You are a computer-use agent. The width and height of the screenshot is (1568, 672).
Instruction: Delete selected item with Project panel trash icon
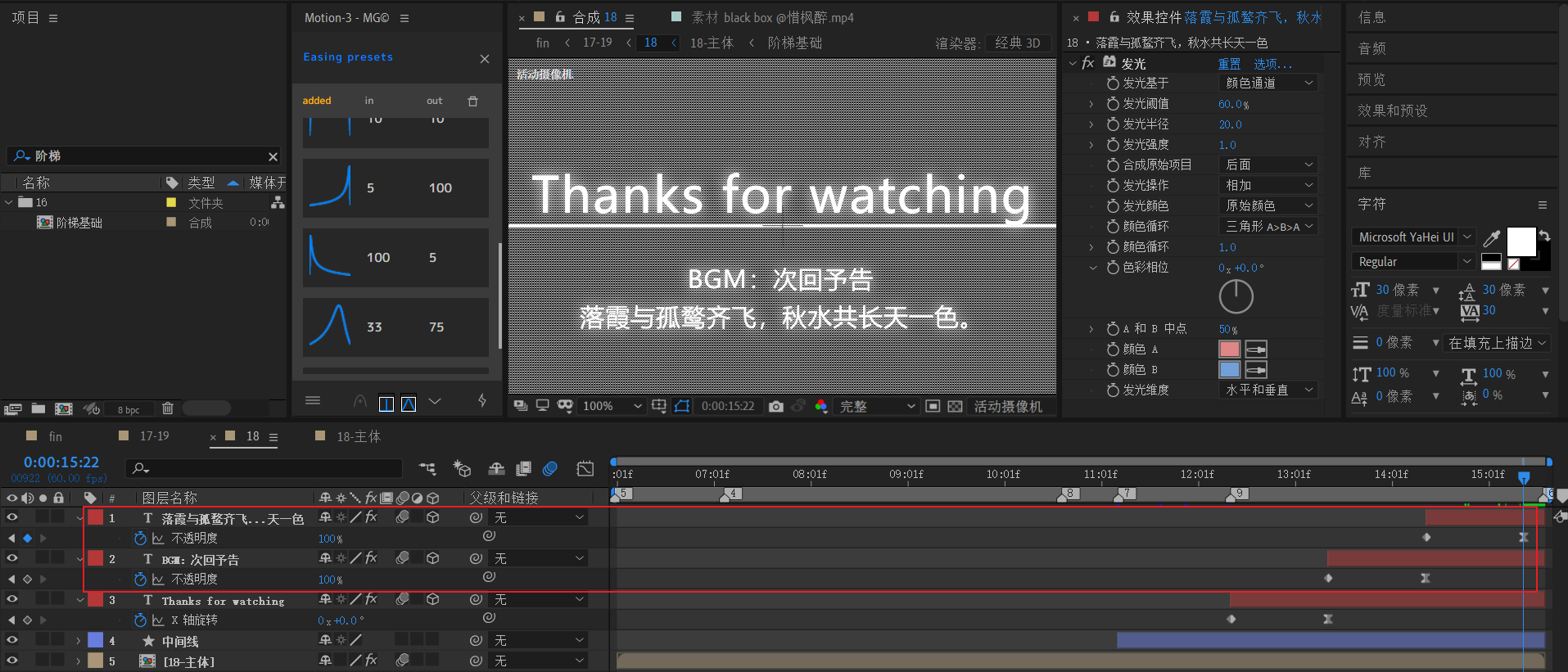[x=168, y=408]
